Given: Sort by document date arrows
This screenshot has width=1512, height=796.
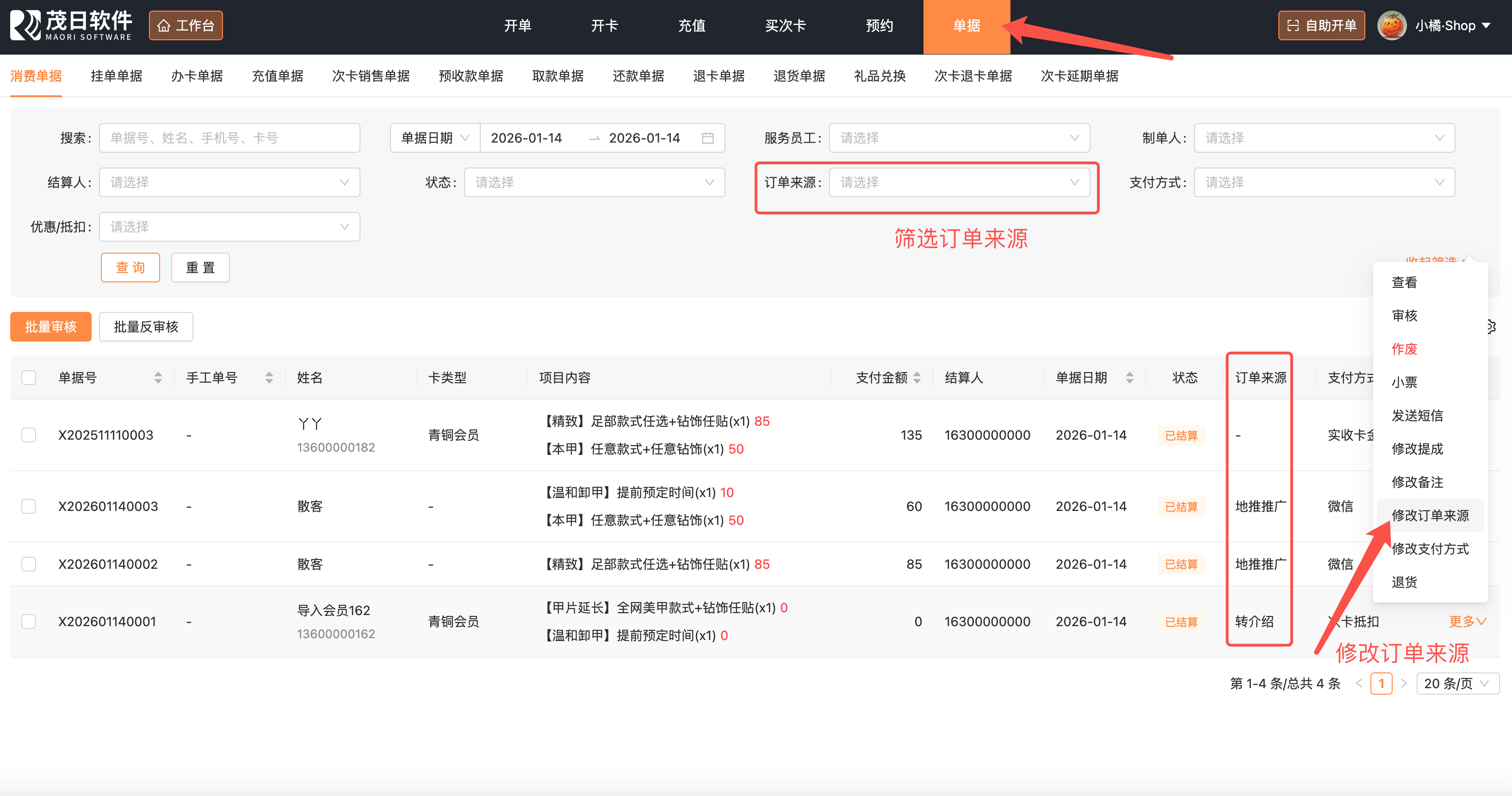Looking at the screenshot, I should tap(1129, 378).
